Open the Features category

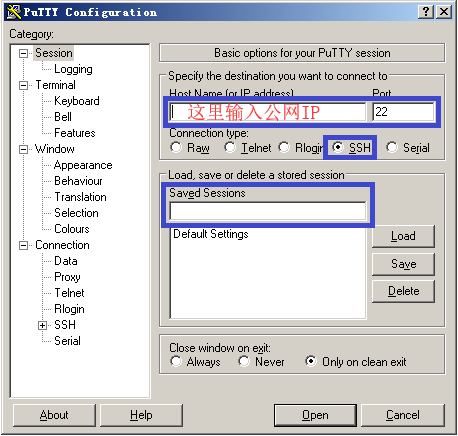coord(75,133)
